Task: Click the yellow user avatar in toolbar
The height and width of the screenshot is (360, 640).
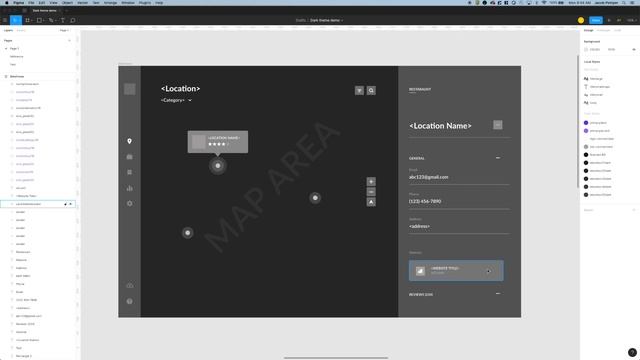Action: point(581,20)
